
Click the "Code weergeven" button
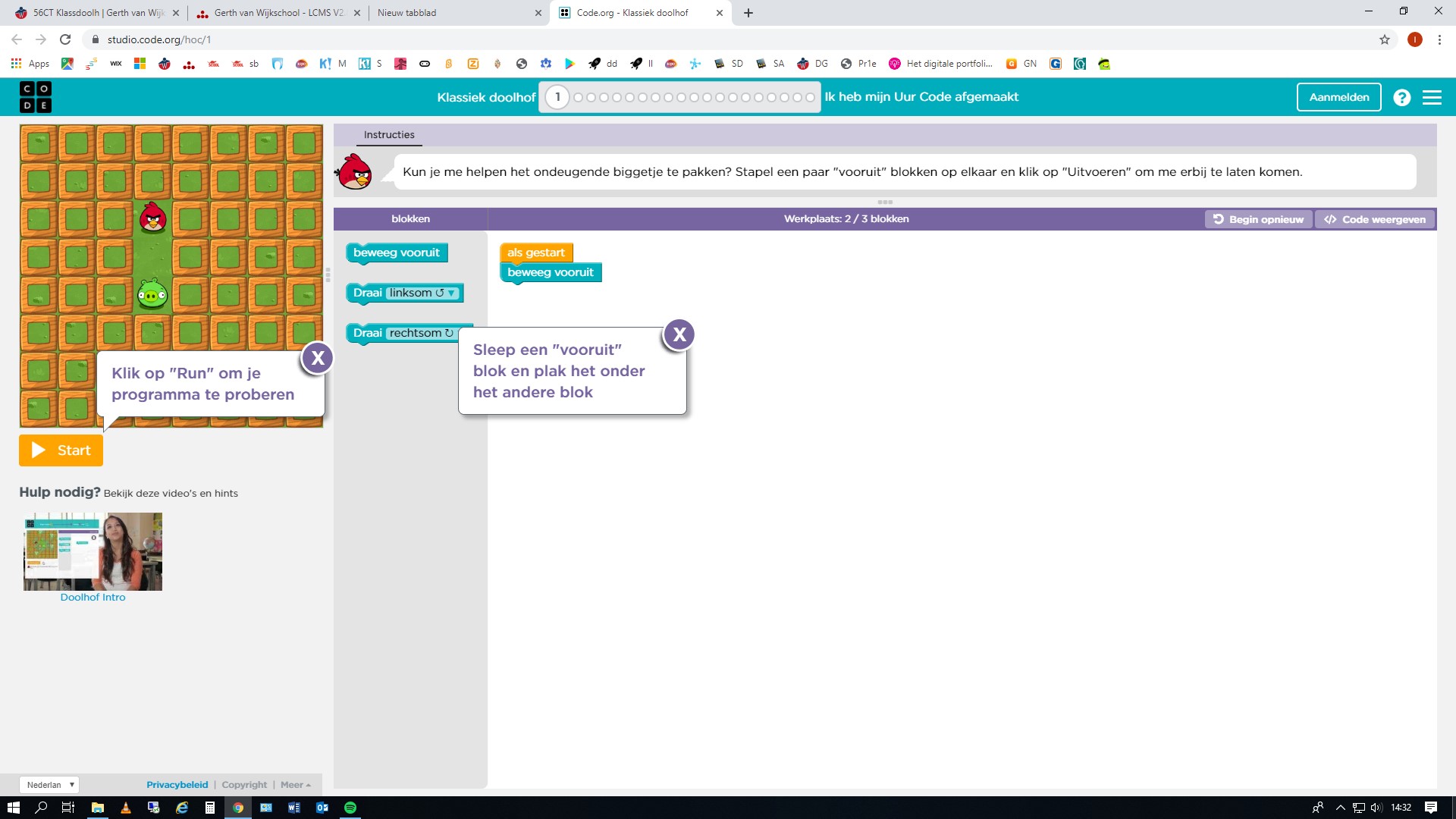click(1375, 219)
